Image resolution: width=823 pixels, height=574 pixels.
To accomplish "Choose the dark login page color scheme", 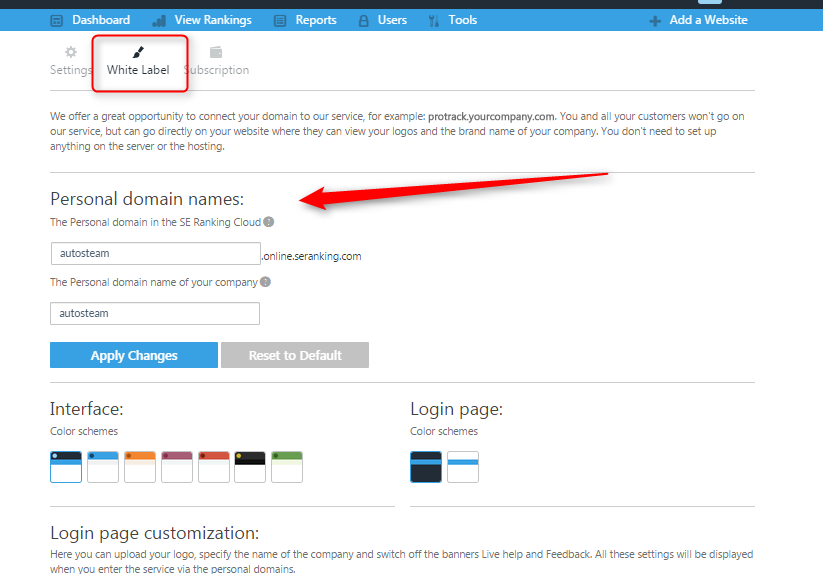I will click(426, 467).
